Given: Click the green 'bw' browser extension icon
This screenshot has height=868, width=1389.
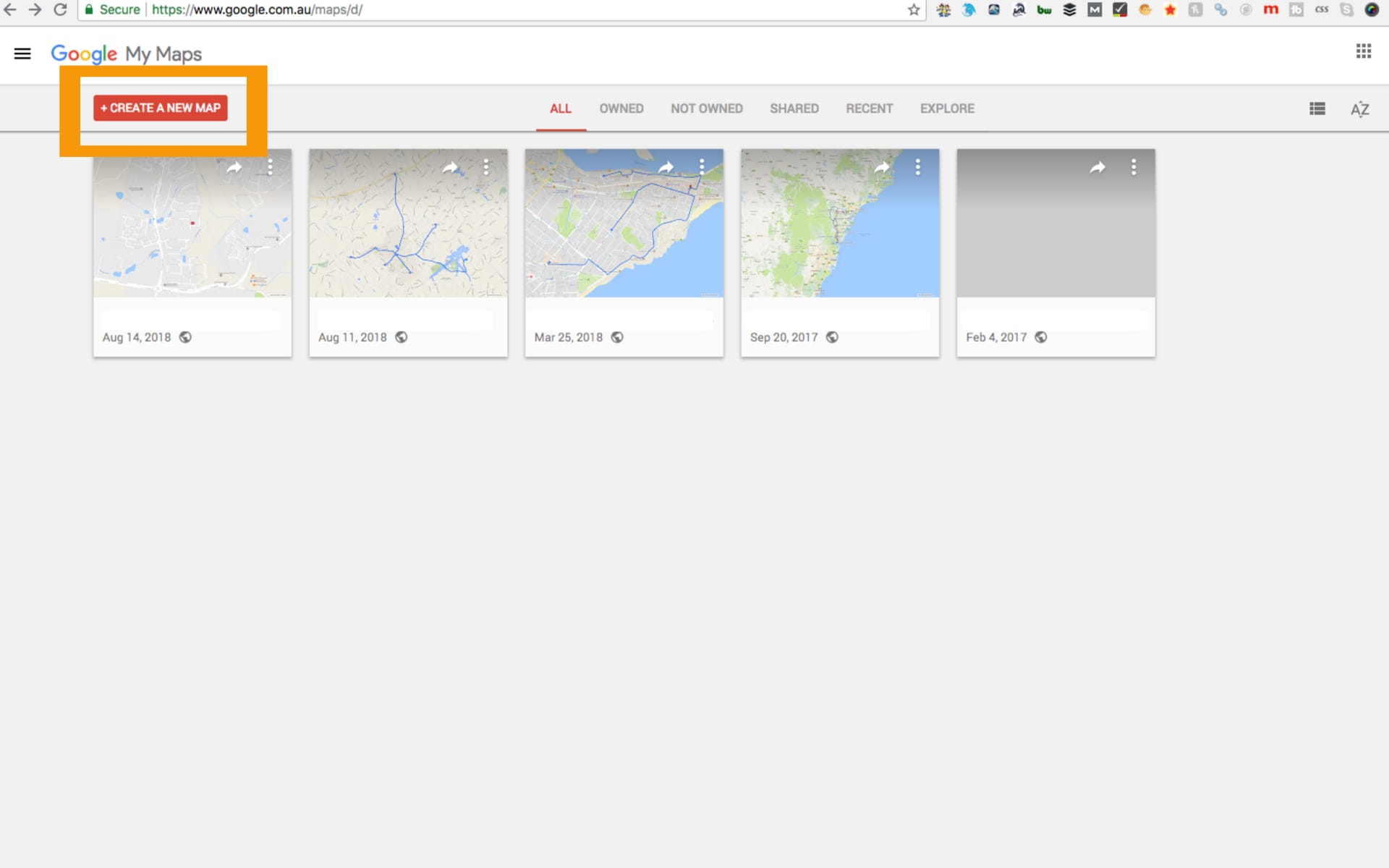Looking at the screenshot, I should [x=1044, y=9].
